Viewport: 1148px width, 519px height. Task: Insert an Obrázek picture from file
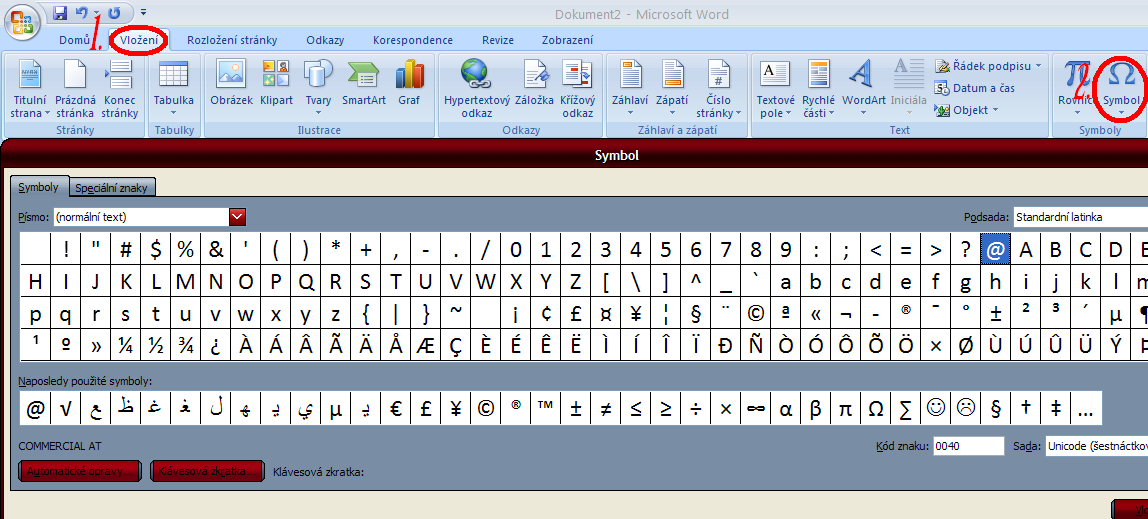coord(231,83)
